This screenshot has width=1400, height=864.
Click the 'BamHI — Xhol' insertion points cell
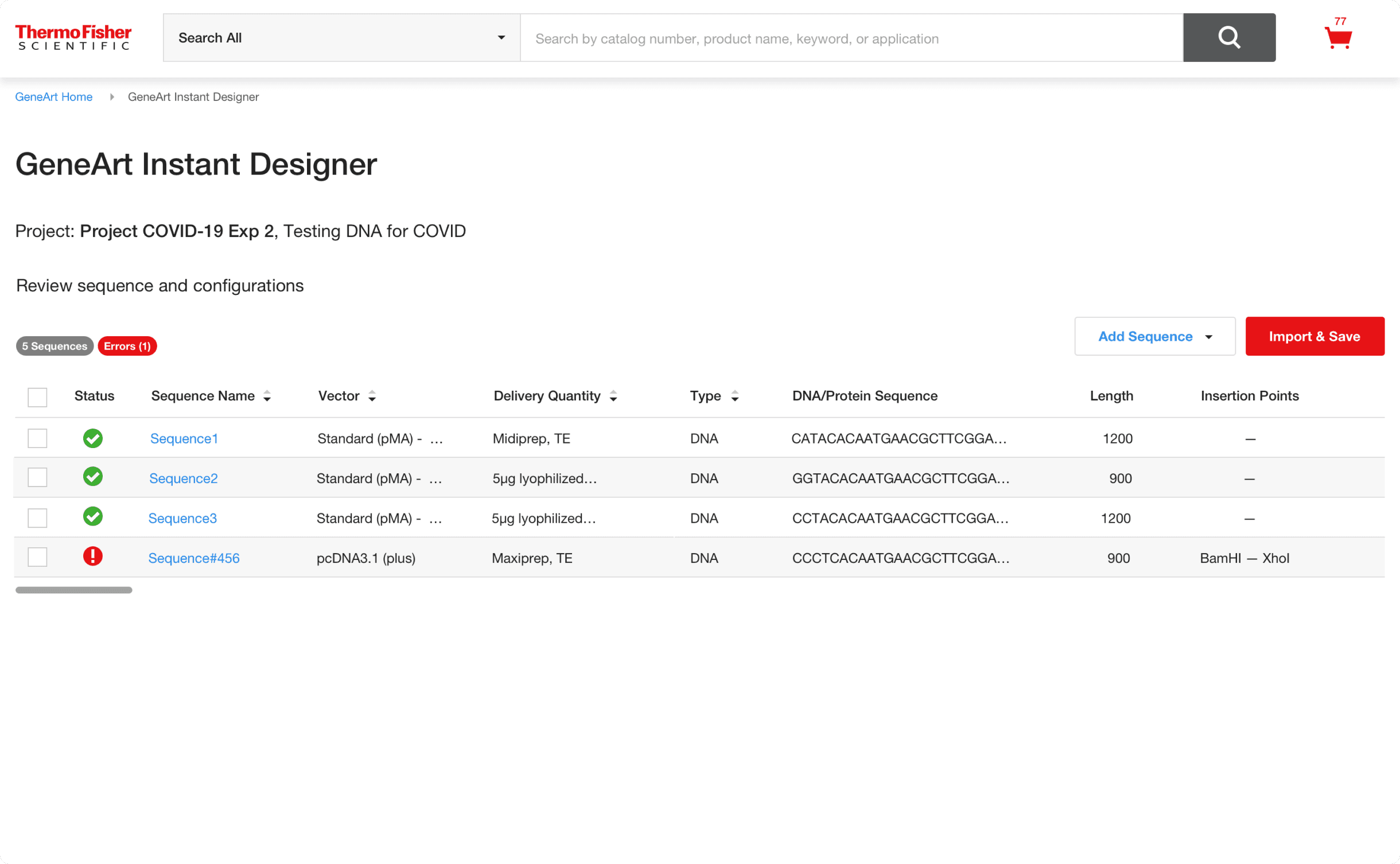point(1245,558)
